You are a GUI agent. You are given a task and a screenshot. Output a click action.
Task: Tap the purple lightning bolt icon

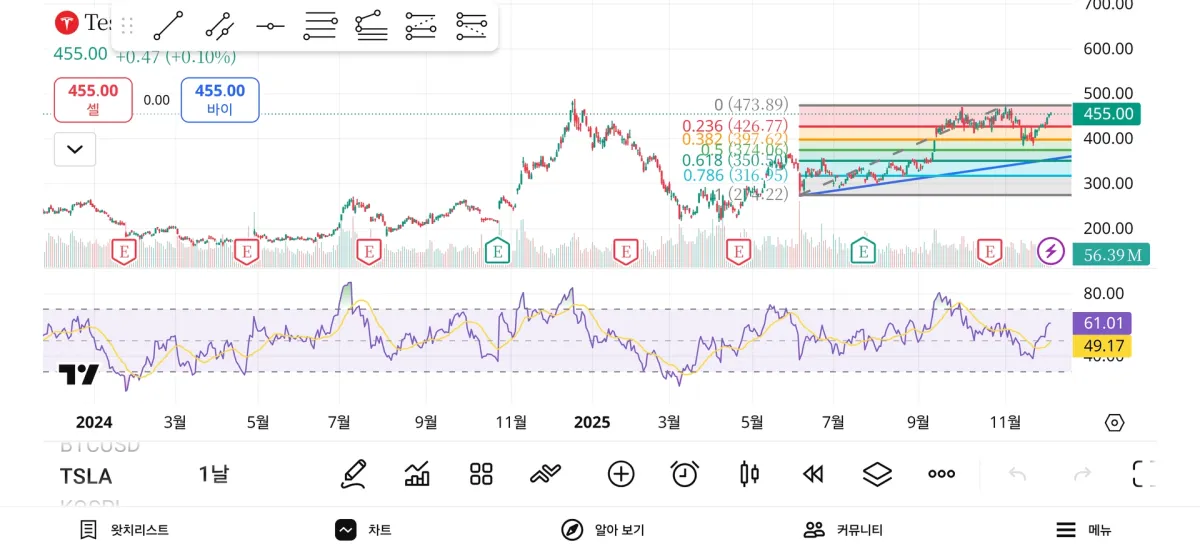[1050, 251]
